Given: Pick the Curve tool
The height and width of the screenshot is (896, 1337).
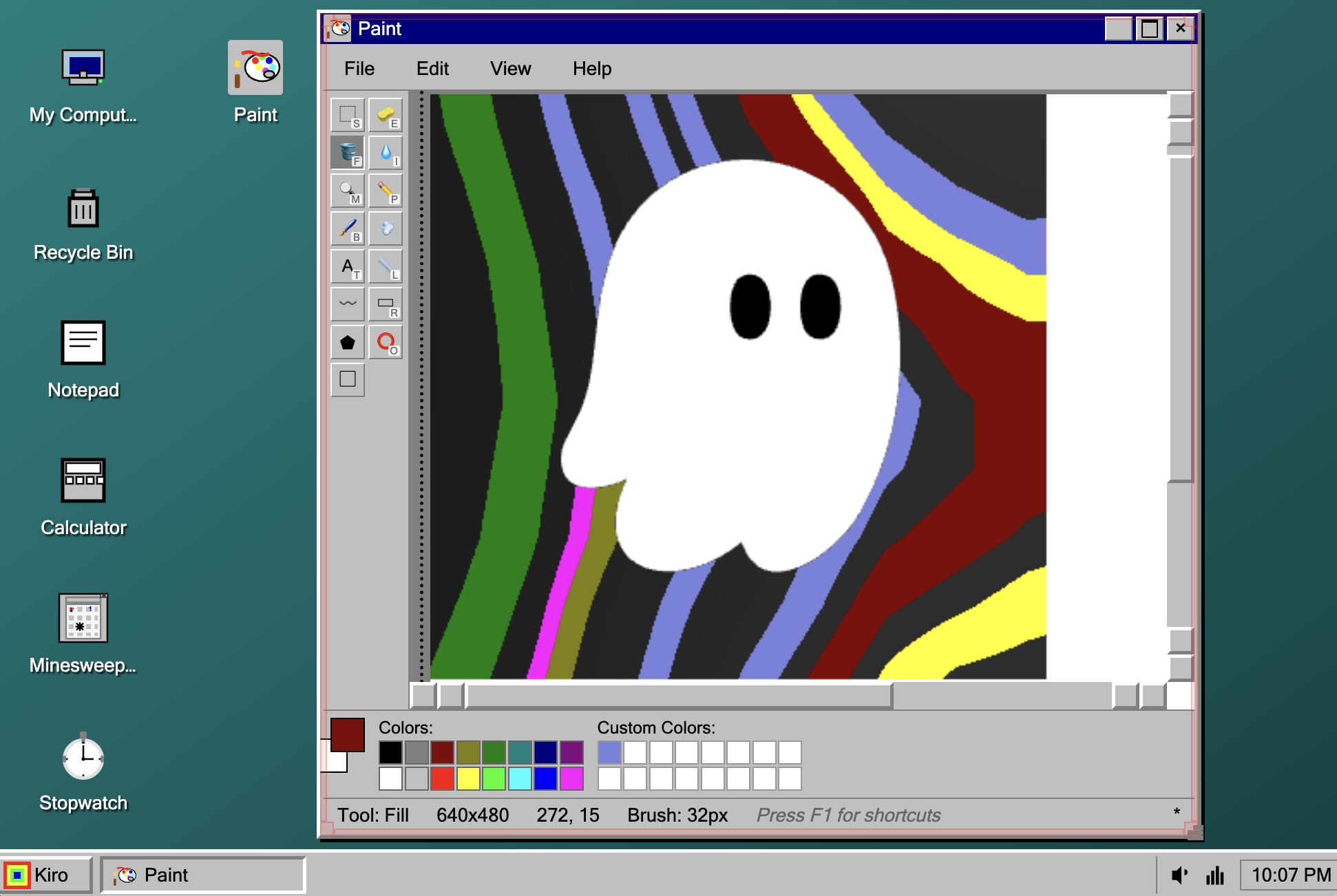Looking at the screenshot, I should pyautogui.click(x=348, y=304).
